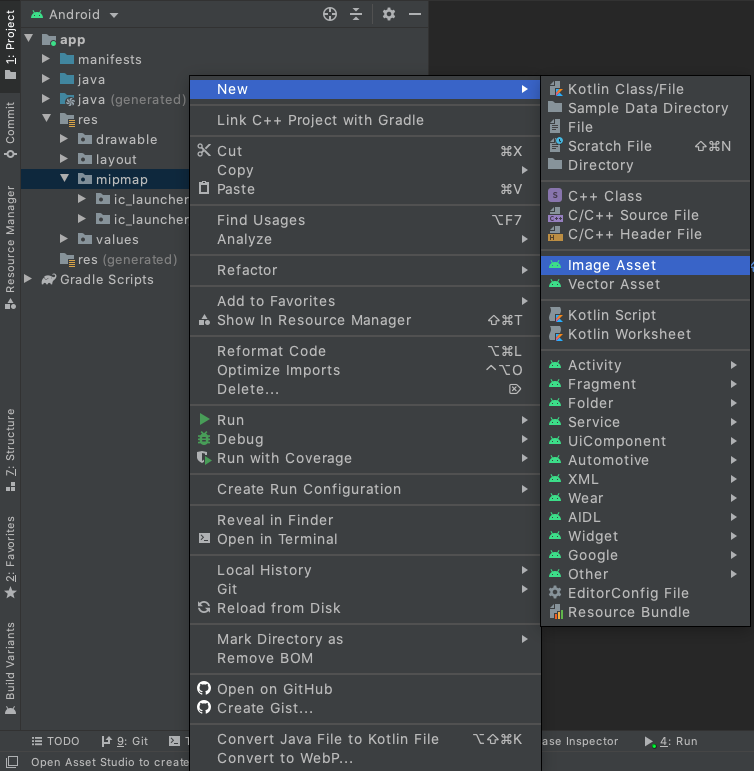
Task: Click the Sample Data Directory folder icon
Action: coord(555,107)
